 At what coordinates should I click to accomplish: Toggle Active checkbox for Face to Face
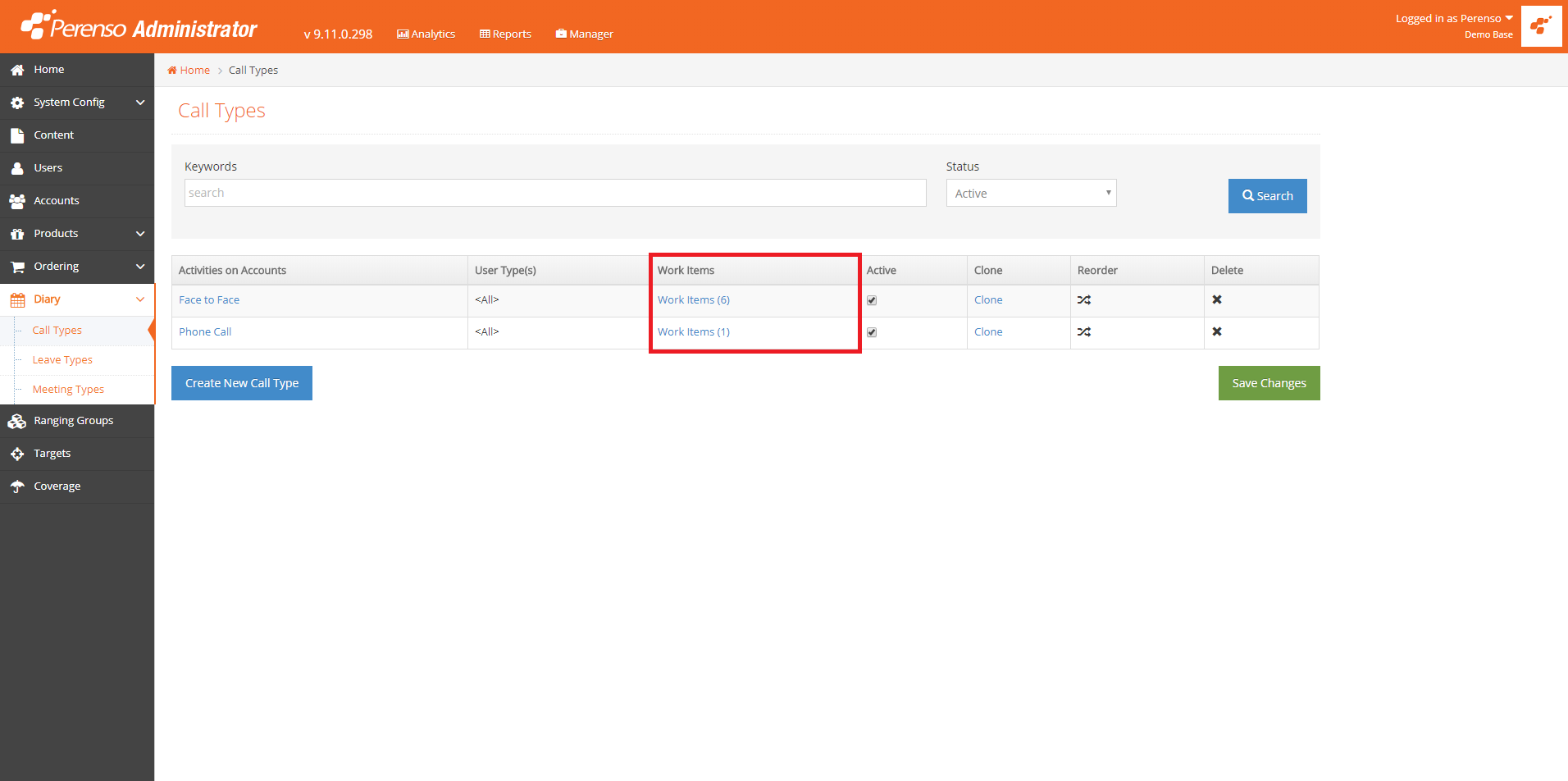tap(872, 300)
